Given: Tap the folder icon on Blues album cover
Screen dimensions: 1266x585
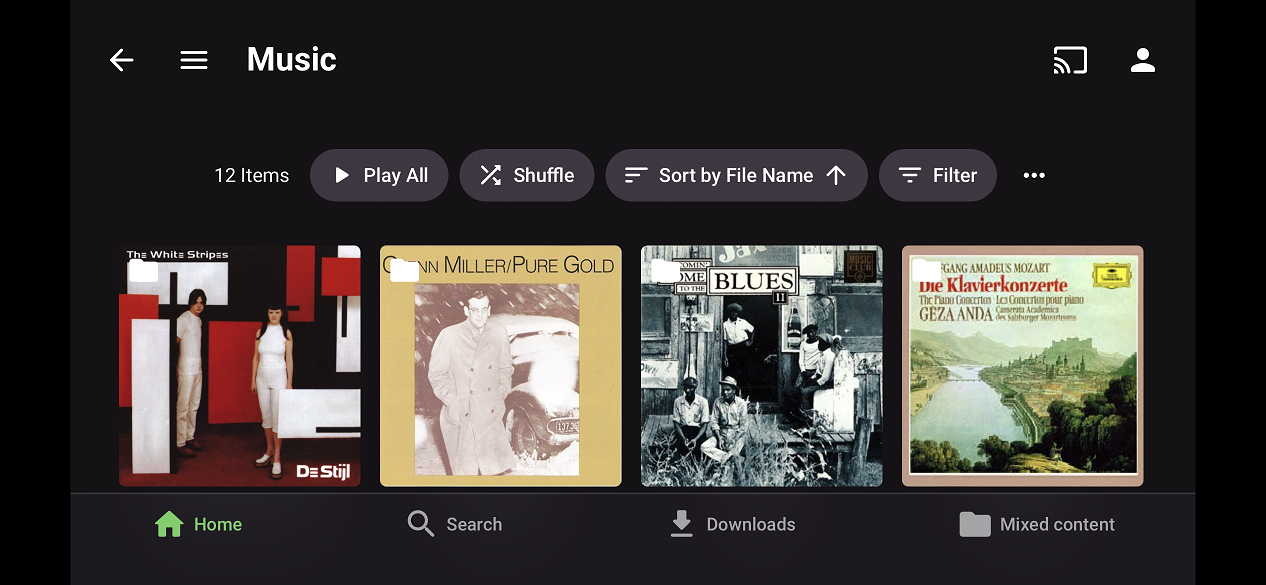Looking at the screenshot, I should click(665, 270).
